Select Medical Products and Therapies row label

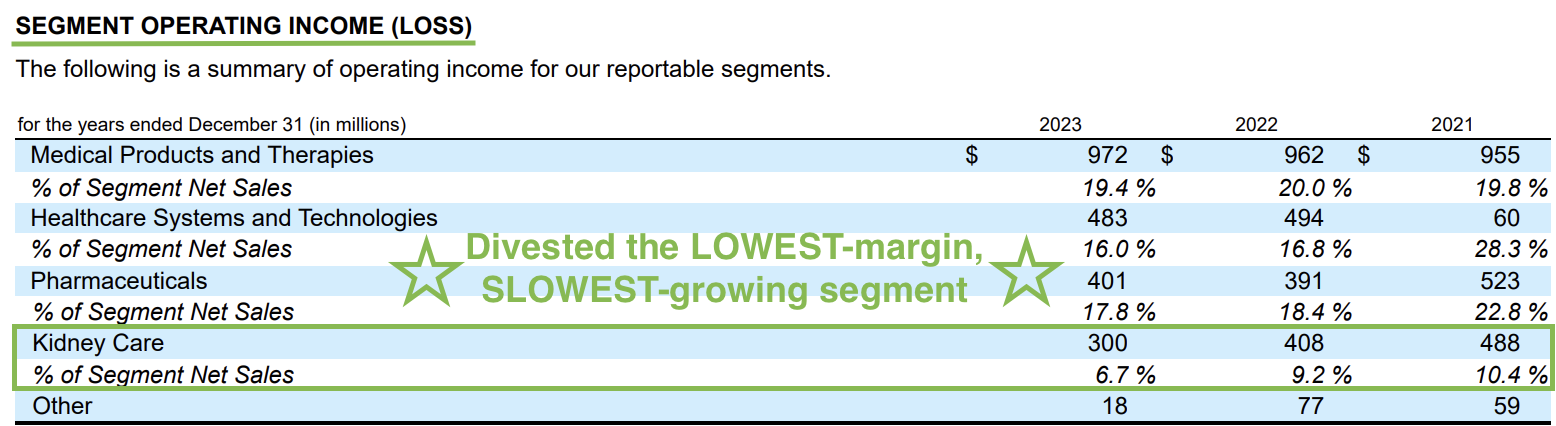click(202, 155)
